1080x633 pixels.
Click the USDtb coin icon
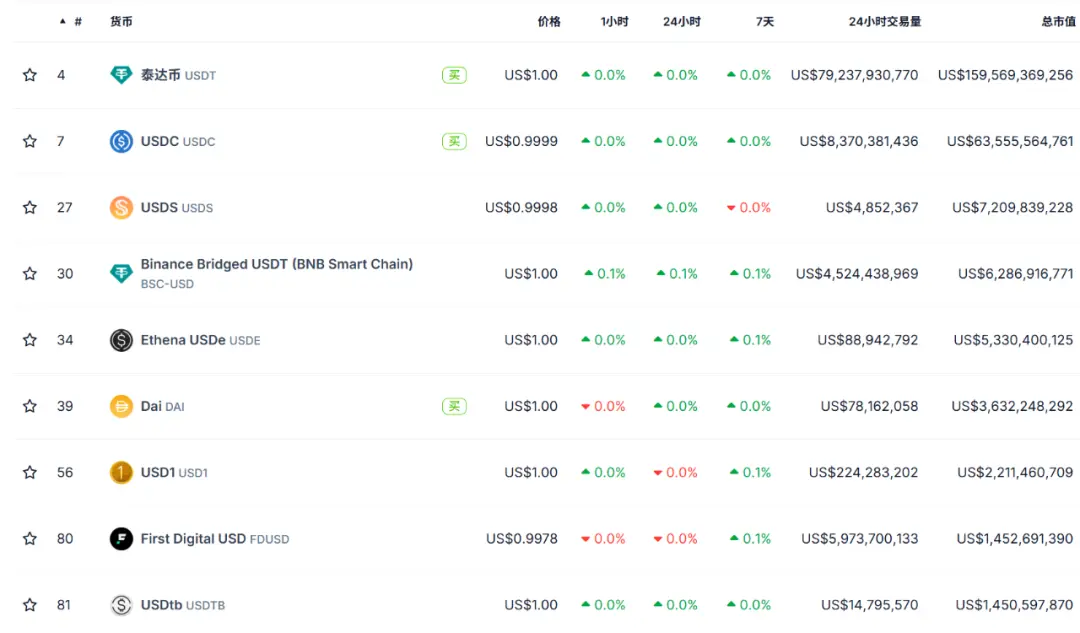(121, 605)
